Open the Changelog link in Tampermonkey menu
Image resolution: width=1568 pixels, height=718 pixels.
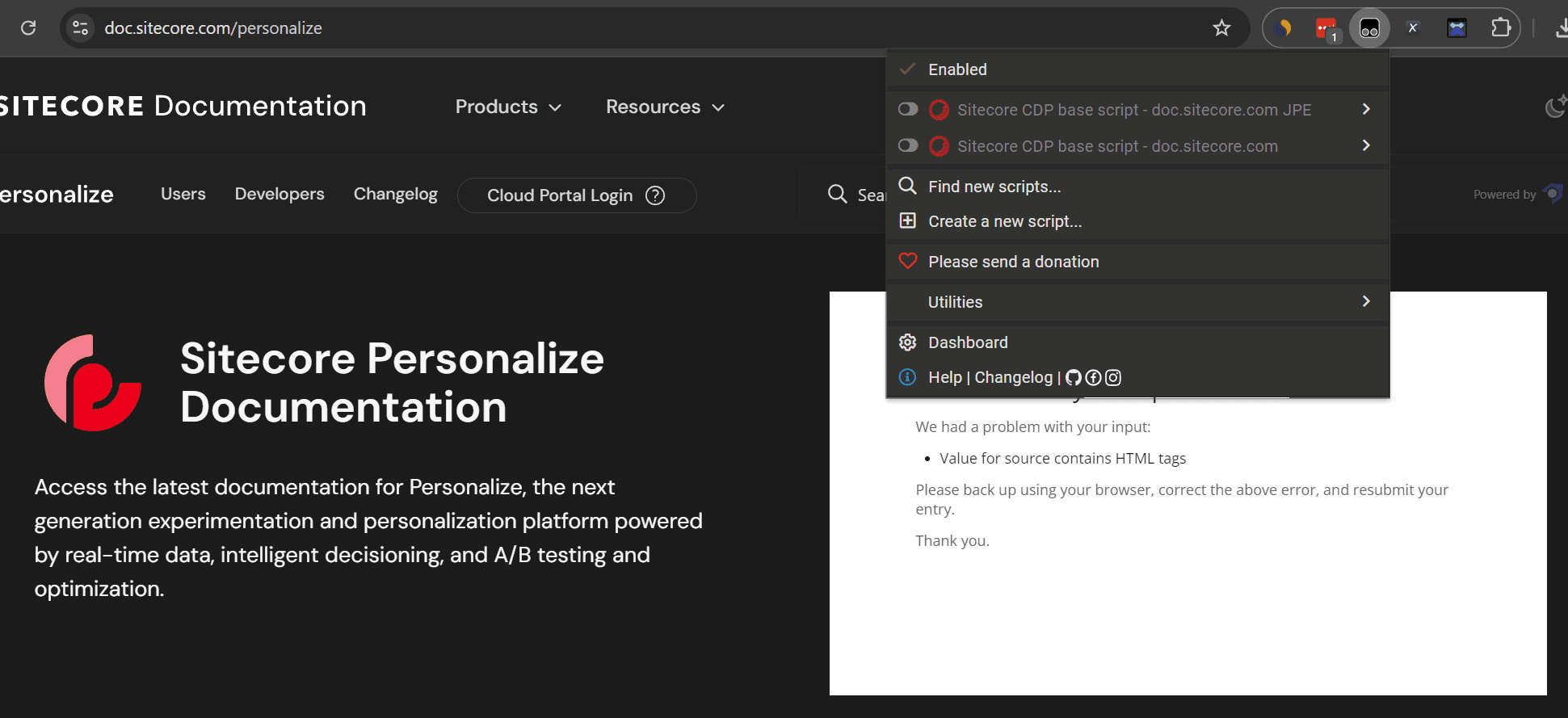[x=1014, y=377]
